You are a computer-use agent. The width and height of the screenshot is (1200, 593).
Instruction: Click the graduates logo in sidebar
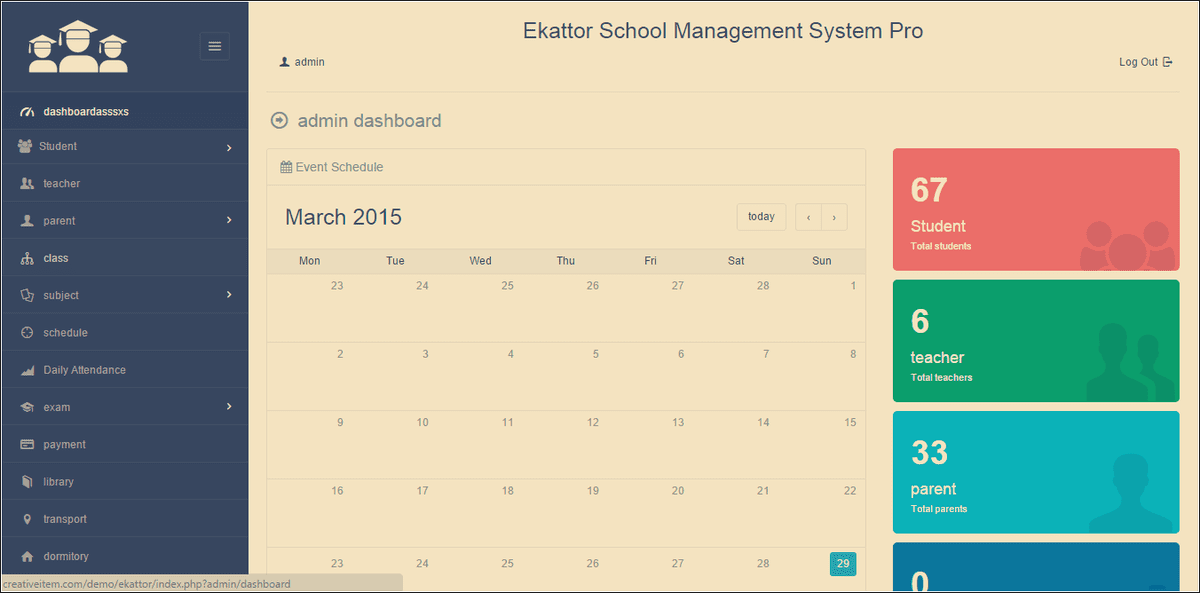click(78, 47)
